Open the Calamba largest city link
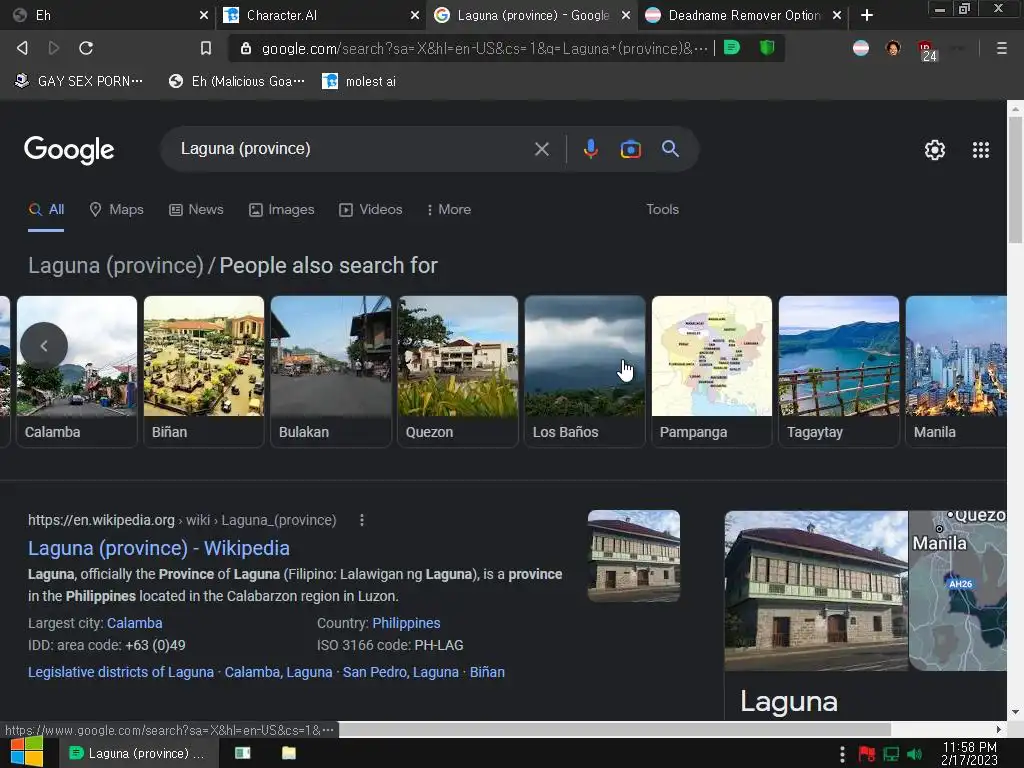 click(x=135, y=623)
